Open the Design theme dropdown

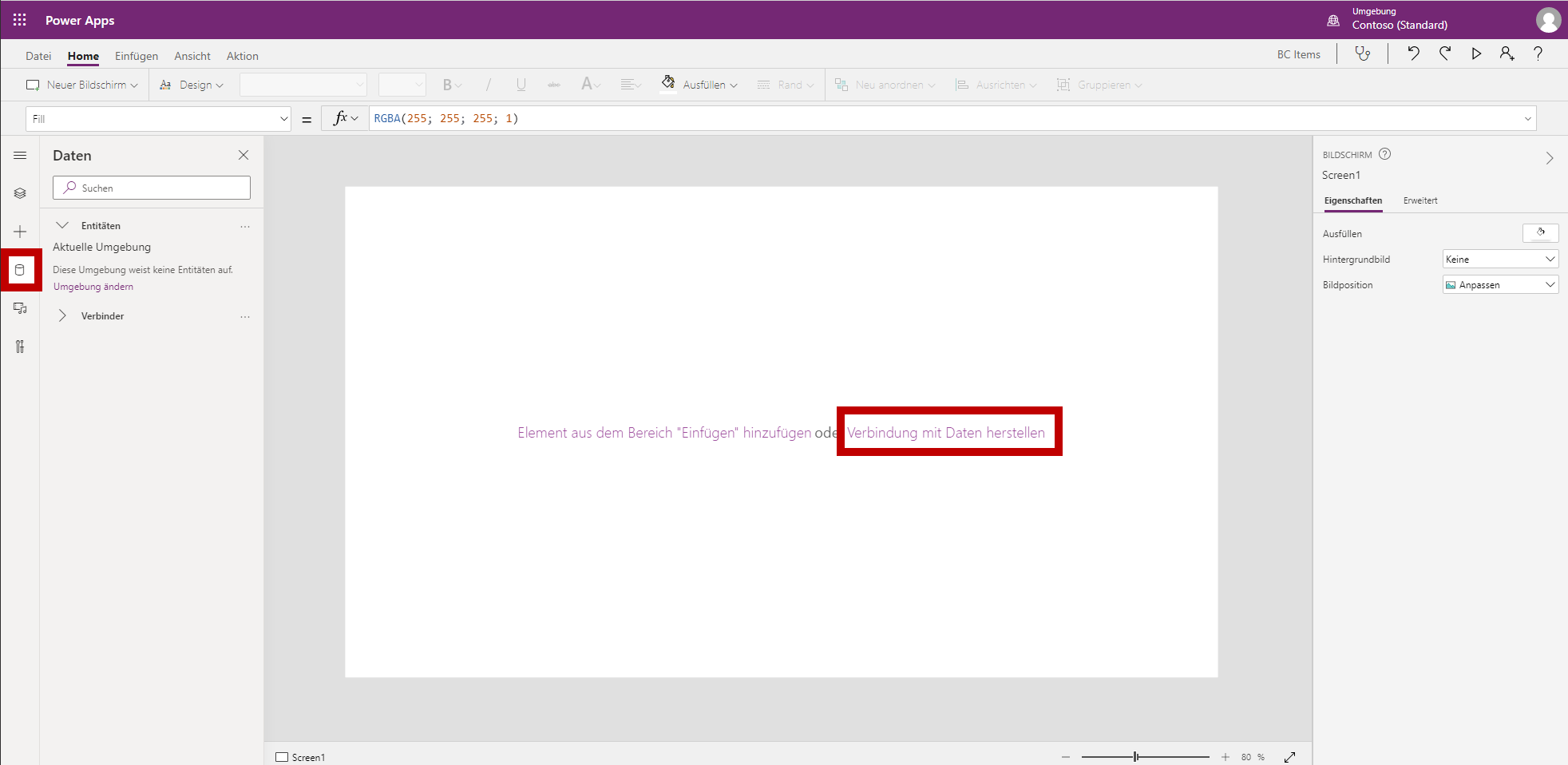(x=192, y=85)
